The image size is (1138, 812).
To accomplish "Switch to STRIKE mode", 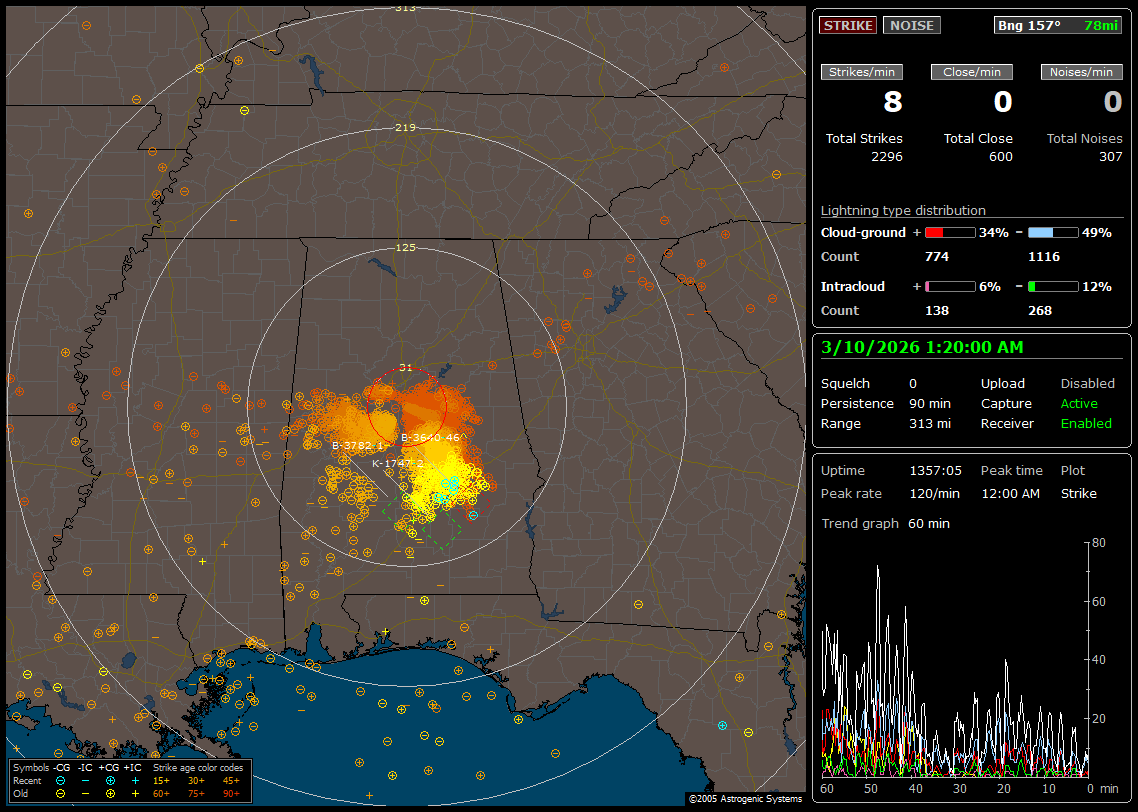I will [x=848, y=25].
